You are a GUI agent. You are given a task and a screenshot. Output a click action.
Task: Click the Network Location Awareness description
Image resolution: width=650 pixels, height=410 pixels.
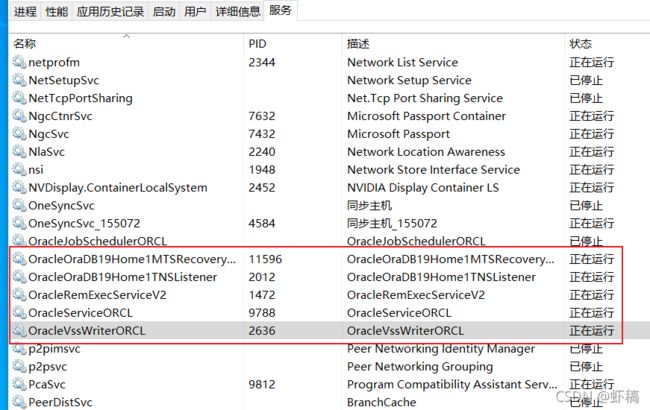[x=426, y=152]
